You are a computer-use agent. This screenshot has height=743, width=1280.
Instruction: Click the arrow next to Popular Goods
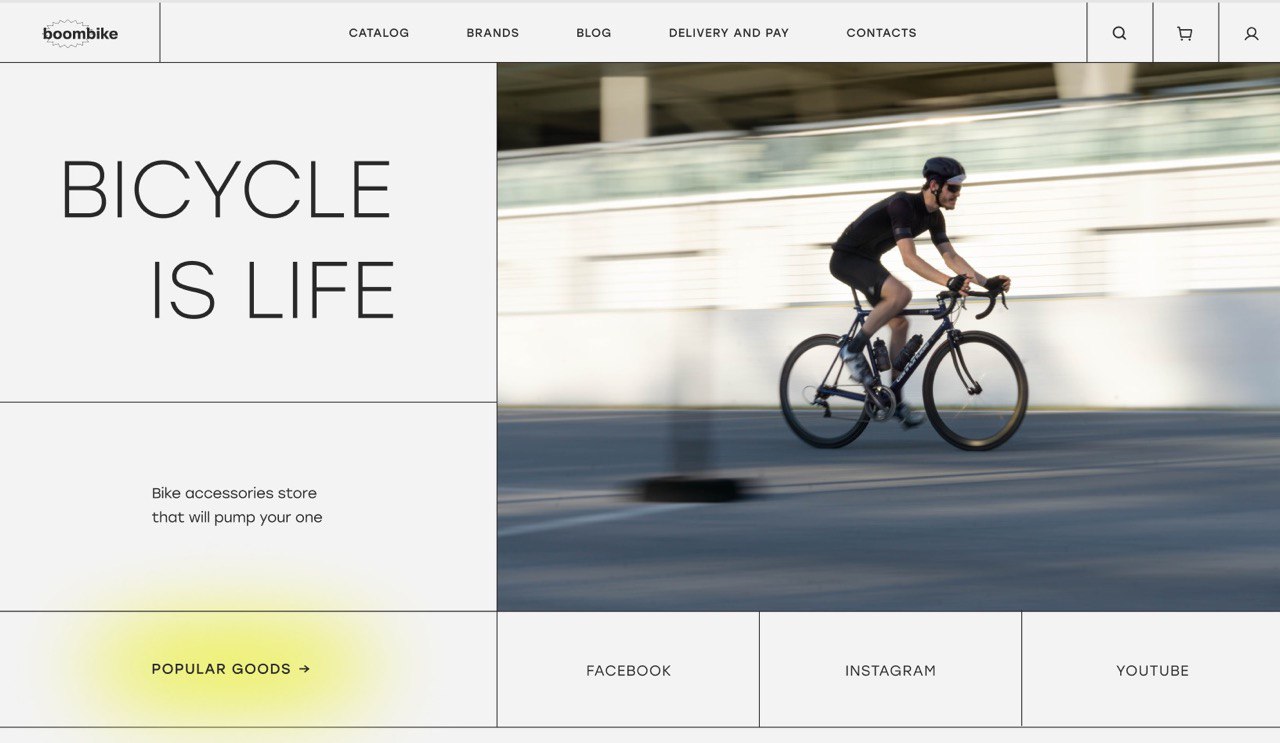305,669
